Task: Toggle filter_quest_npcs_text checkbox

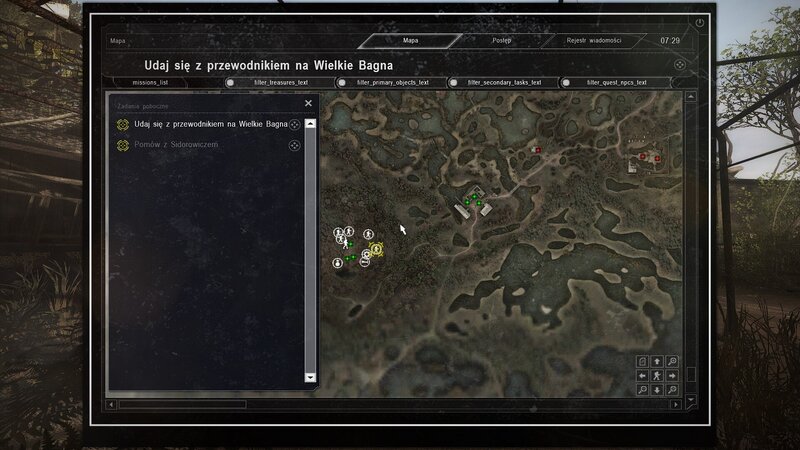Action: 566,83
